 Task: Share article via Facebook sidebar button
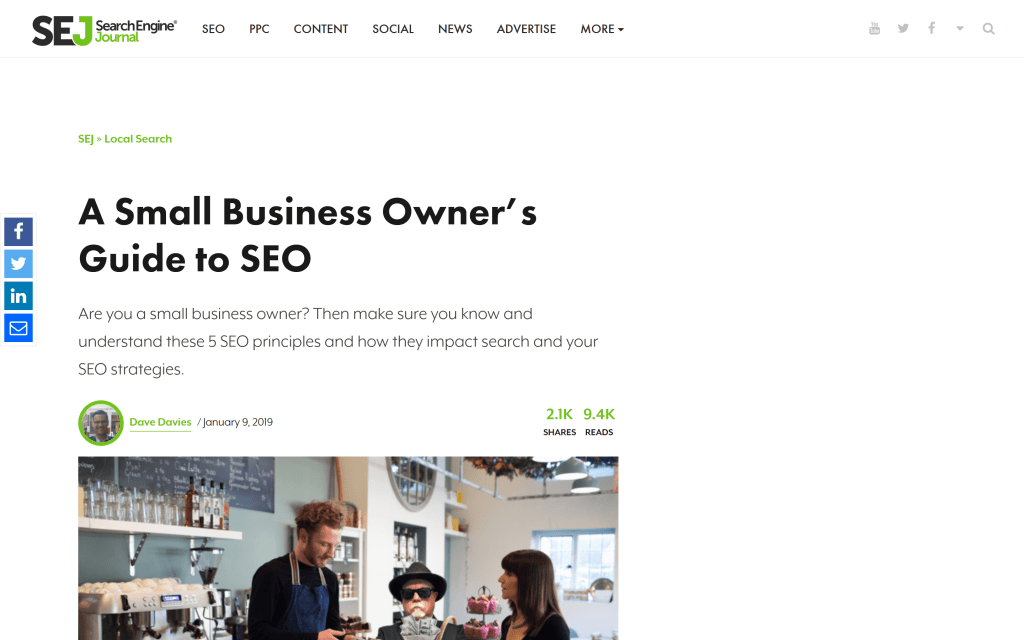click(18, 232)
